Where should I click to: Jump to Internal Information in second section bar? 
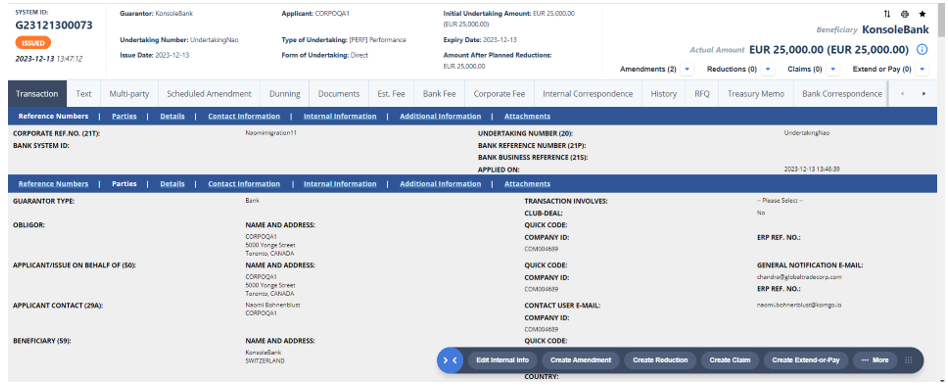340,184
